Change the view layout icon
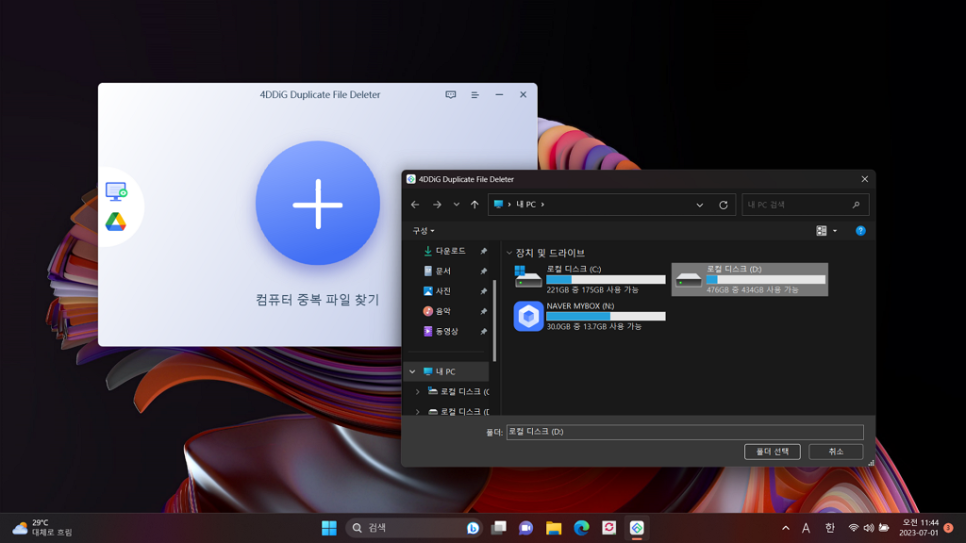966x543 pixels. pos(821,231)
